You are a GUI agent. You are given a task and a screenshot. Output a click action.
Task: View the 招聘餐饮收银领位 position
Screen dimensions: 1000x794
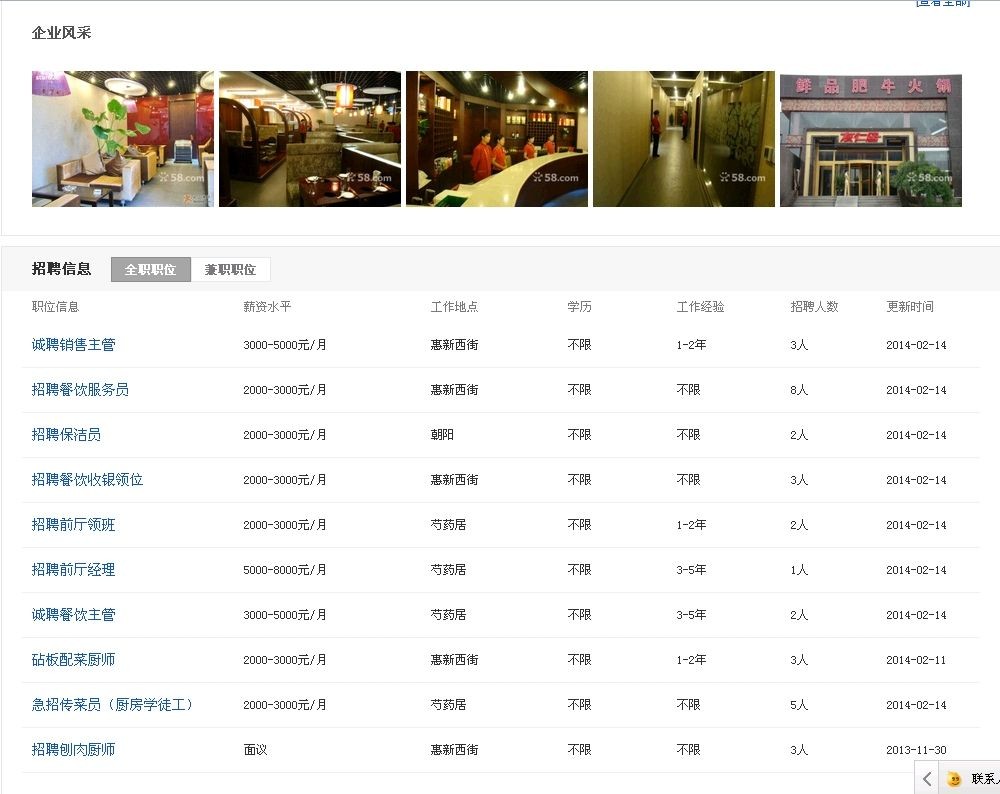point(87,480)
